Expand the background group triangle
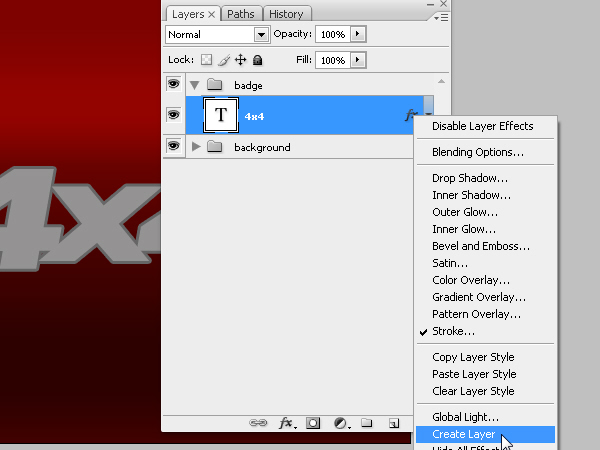600x450 pixels. 196,147
